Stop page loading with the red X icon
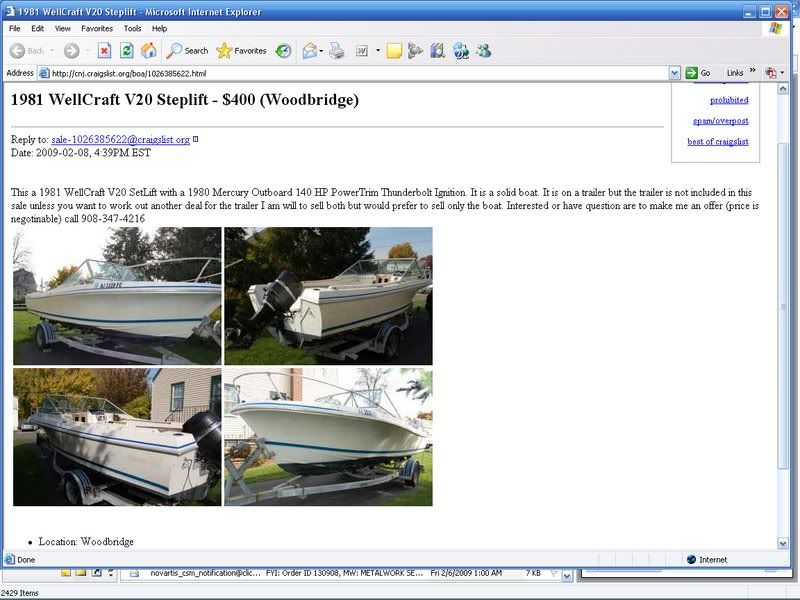Image resolution: width=800 pixels, height=600 pixels. point(104,51)
